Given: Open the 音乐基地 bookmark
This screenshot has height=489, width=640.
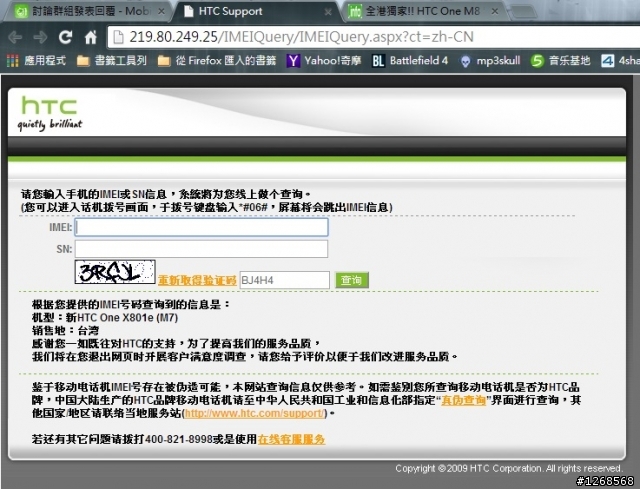Looking at the screenshot, I should [561, 61].
